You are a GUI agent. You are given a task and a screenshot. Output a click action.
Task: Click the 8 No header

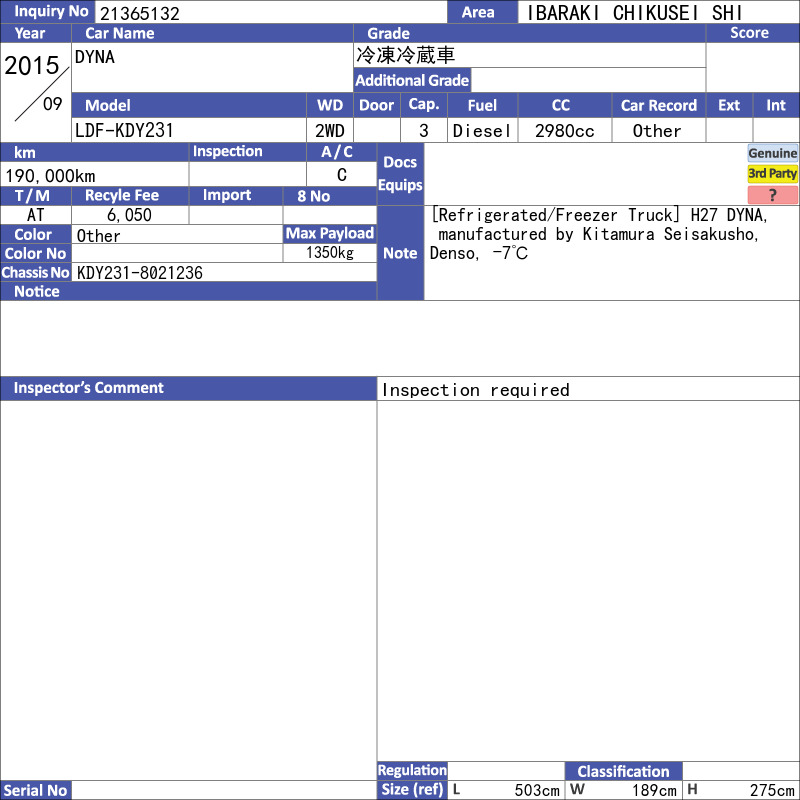330,196
